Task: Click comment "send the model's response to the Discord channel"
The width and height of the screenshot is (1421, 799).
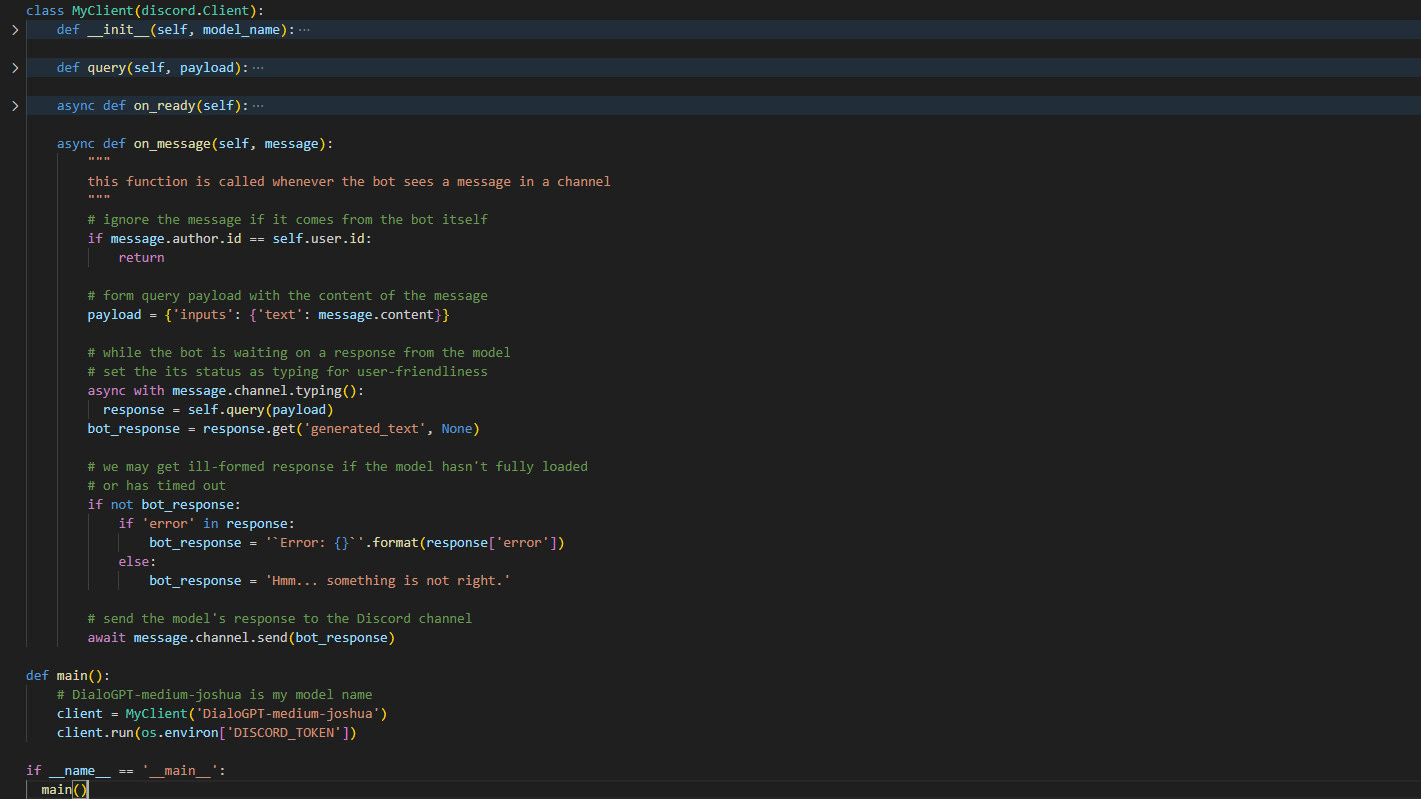Action: (x=280, y=619)
